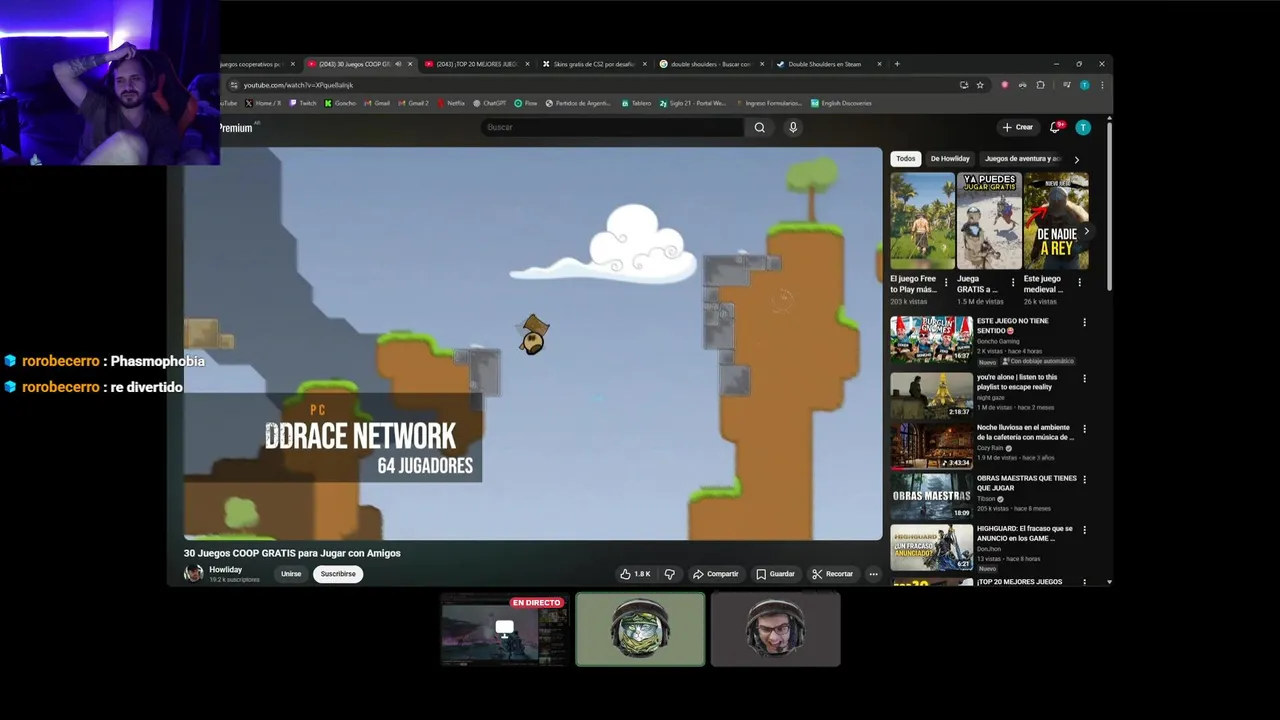Open 'YA PUEDES JUGAR GRATIS' short thumbnail

coord(989,220)
